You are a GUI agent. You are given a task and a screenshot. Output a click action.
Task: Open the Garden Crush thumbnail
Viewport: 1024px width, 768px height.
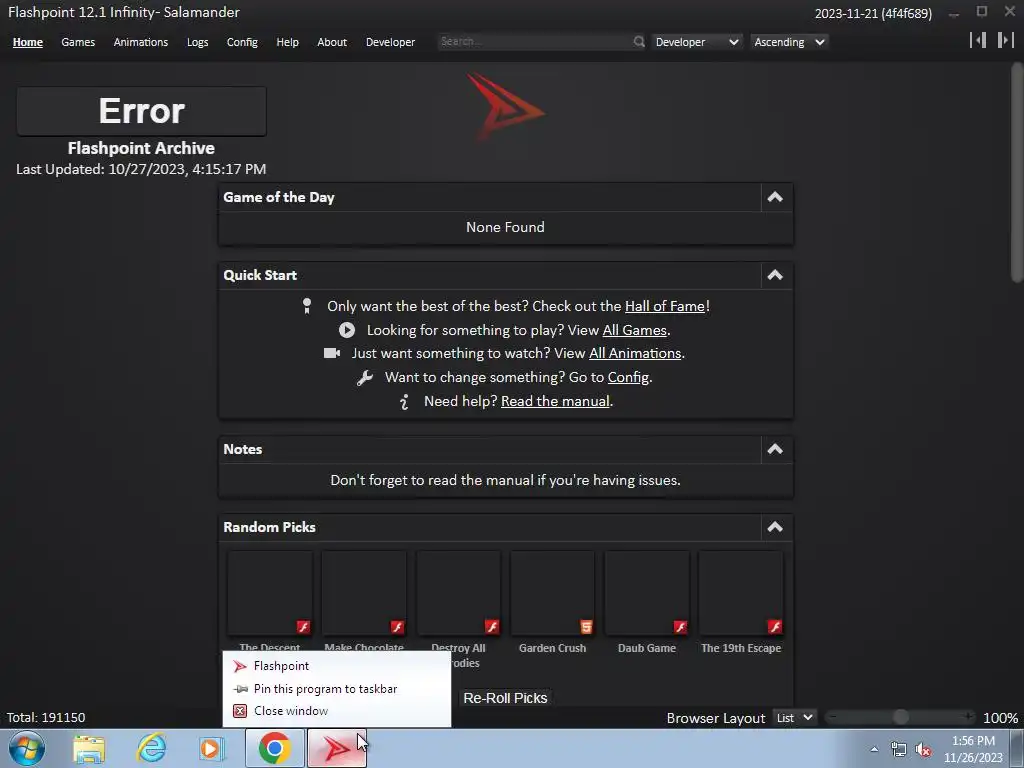click(x=552, y=593)
